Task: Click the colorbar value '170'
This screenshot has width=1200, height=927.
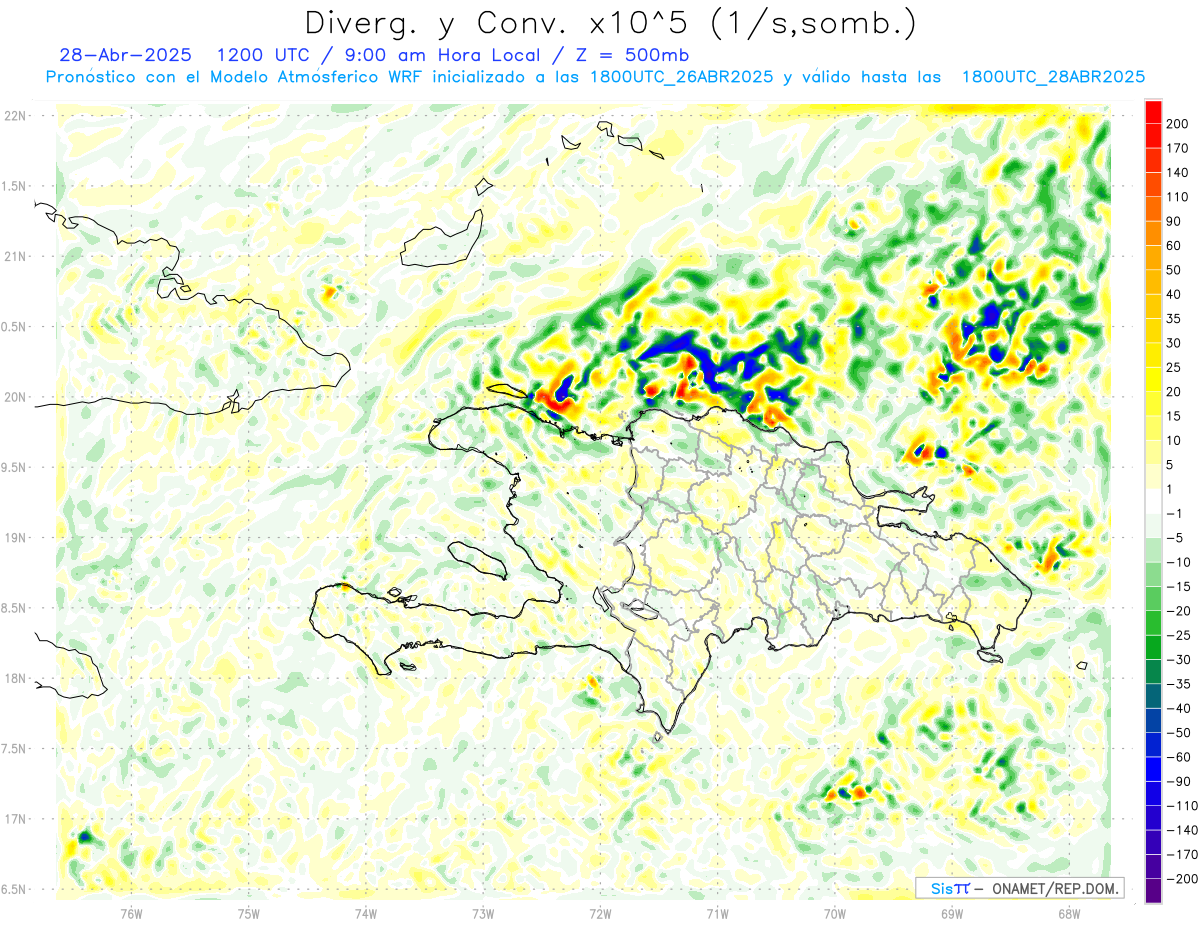Action: tap(1179, 148)
